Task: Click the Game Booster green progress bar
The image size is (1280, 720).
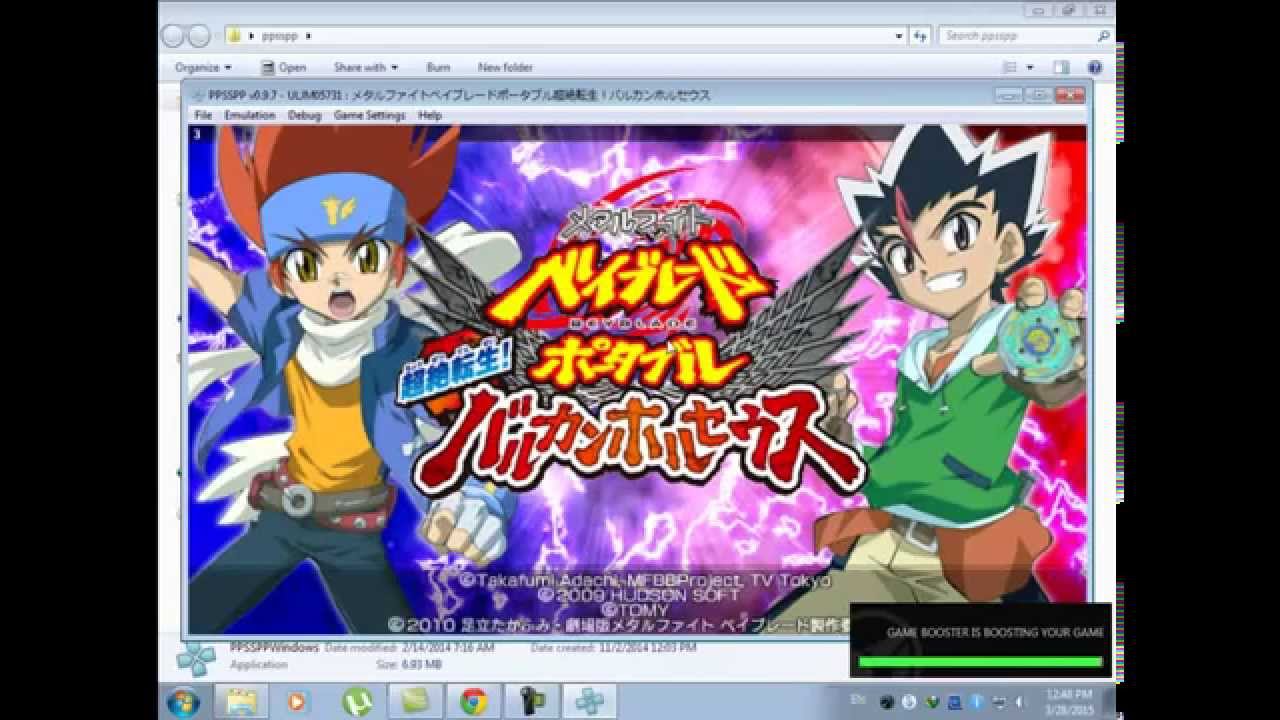Action: pyautogui.click(x=980, y=661)
